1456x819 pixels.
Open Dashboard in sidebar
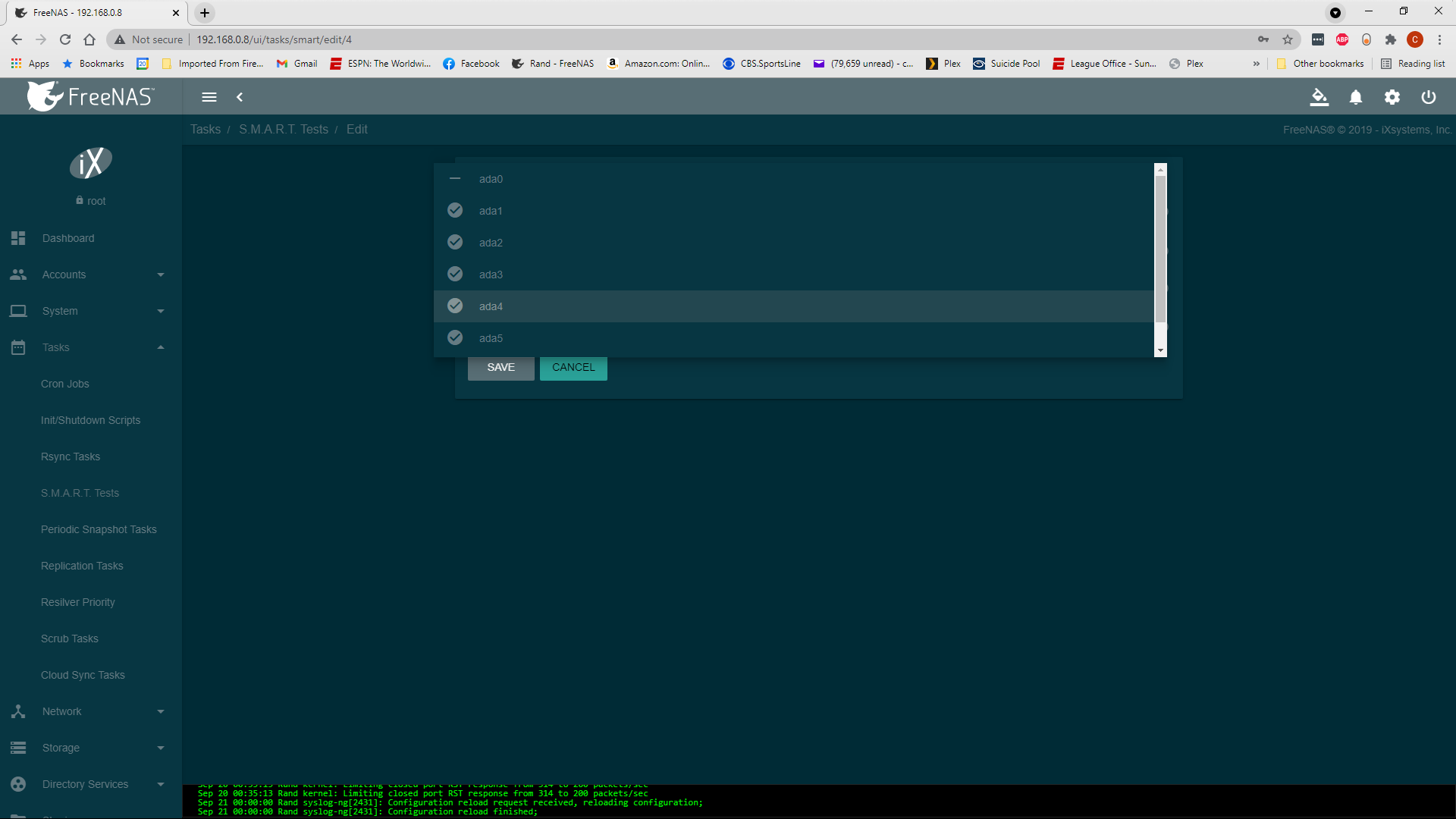pyautogui.click(x=68, y=238)
